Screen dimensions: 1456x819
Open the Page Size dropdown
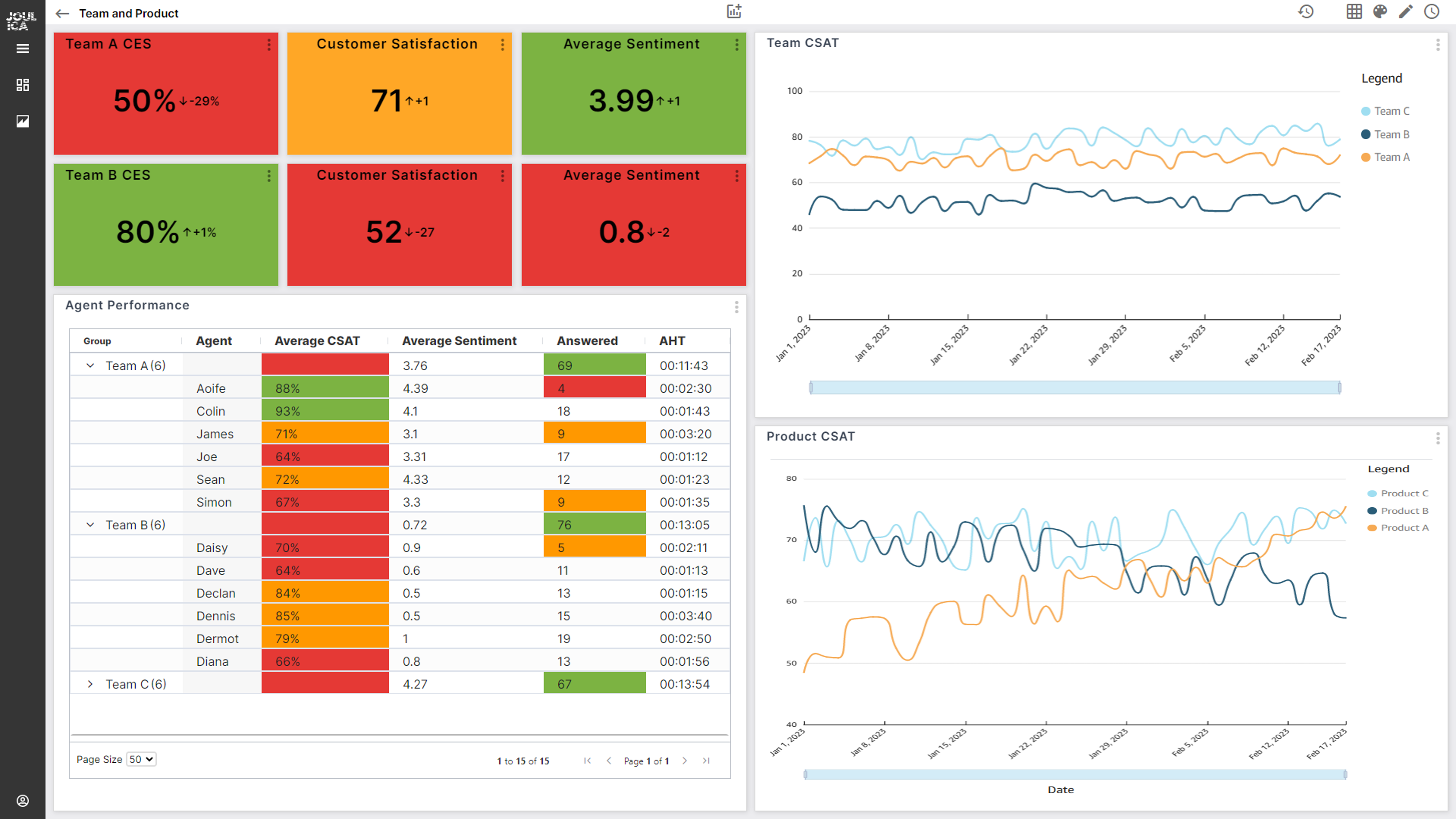(141, 759)
